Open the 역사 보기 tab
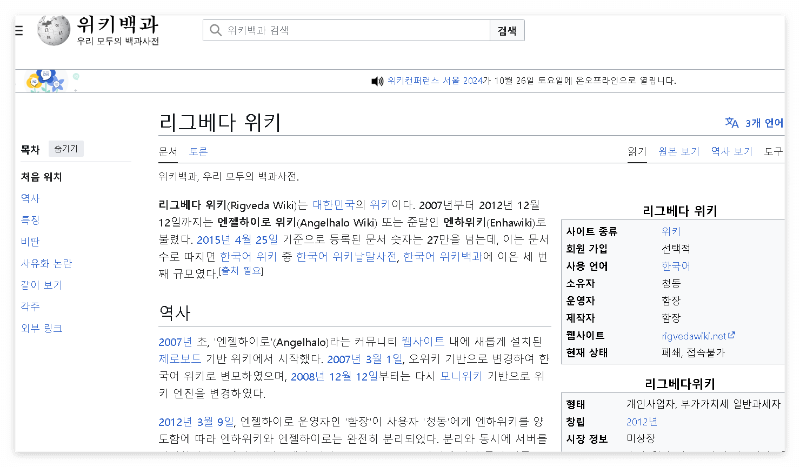 [732, 151]
